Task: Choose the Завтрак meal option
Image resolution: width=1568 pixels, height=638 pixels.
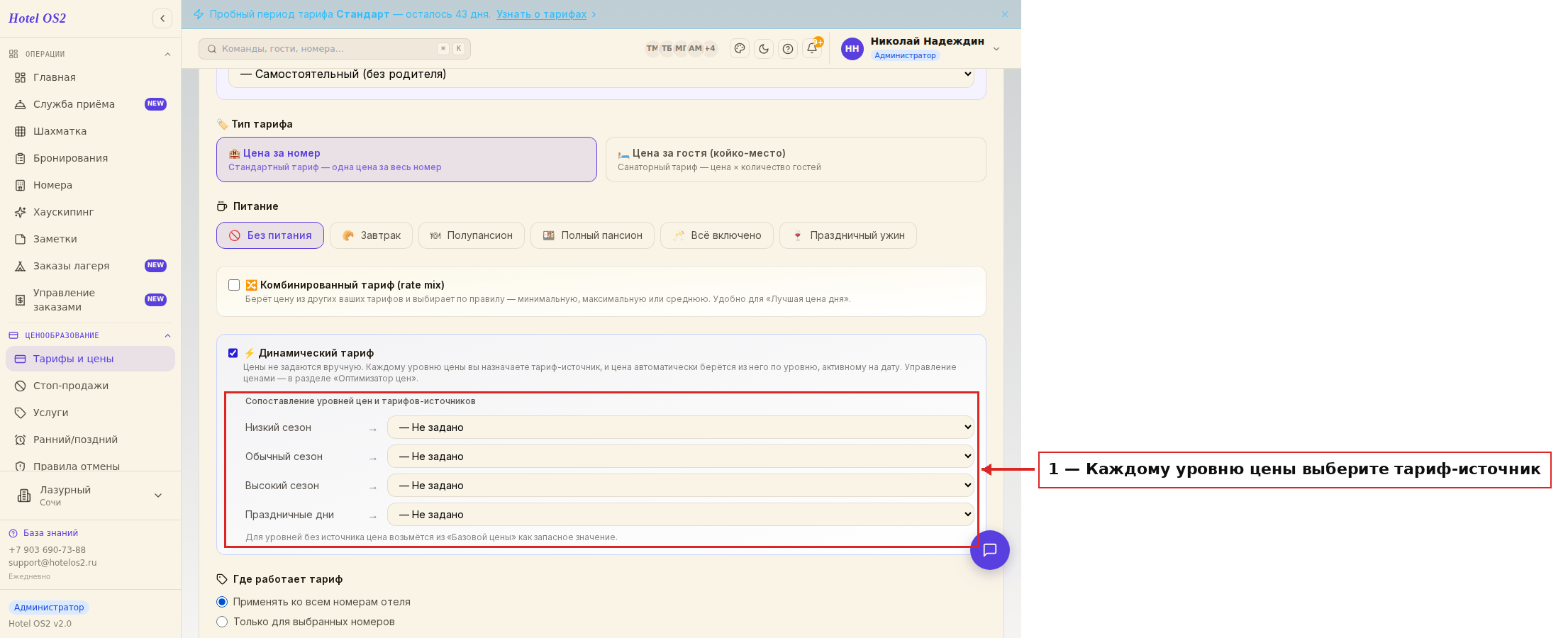Action: tap(372, 235)
